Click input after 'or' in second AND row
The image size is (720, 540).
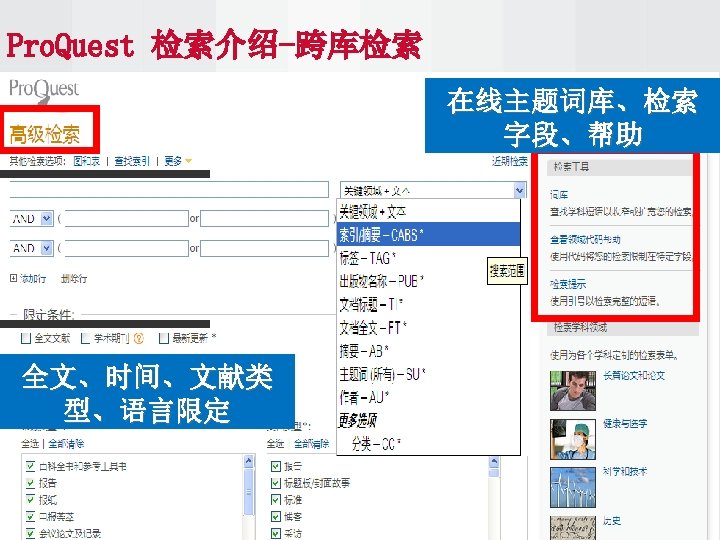(264, 248)
